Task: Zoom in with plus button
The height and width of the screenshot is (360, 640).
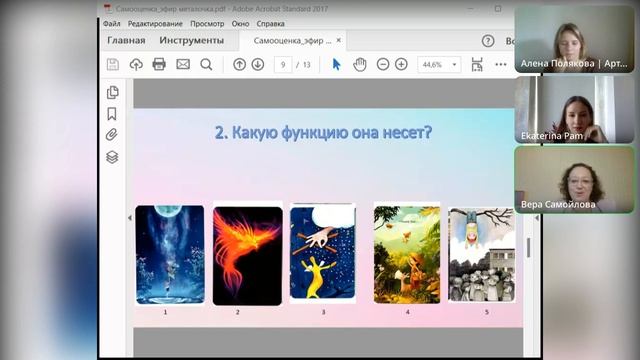Action: 401,64
